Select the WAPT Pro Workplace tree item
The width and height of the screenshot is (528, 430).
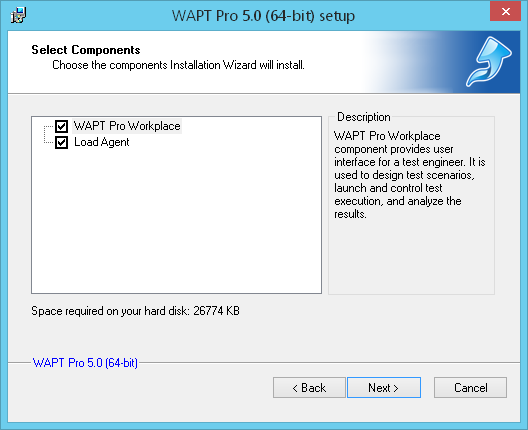(127, 126)
